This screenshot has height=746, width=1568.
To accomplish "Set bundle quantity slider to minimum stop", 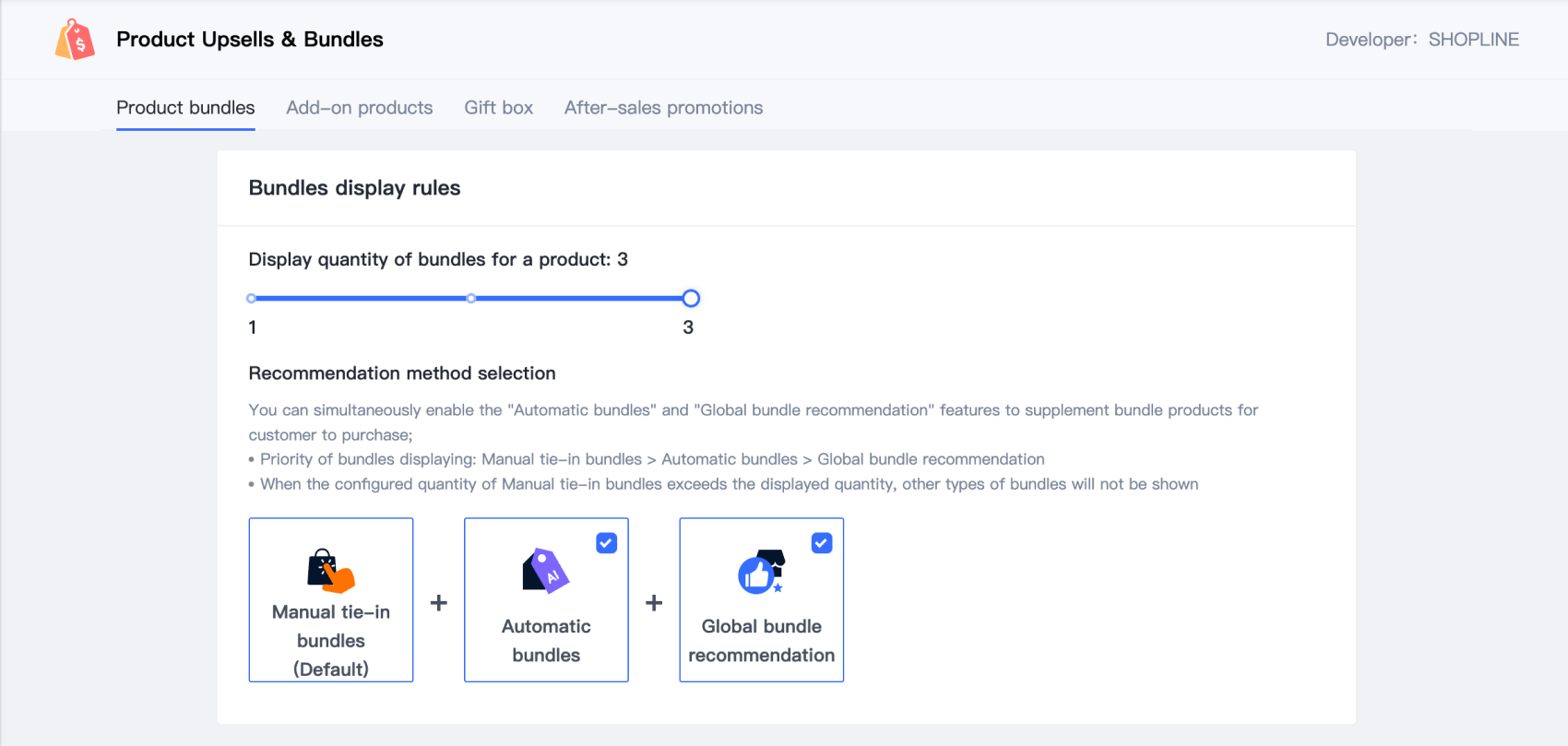I will (252, 299).
